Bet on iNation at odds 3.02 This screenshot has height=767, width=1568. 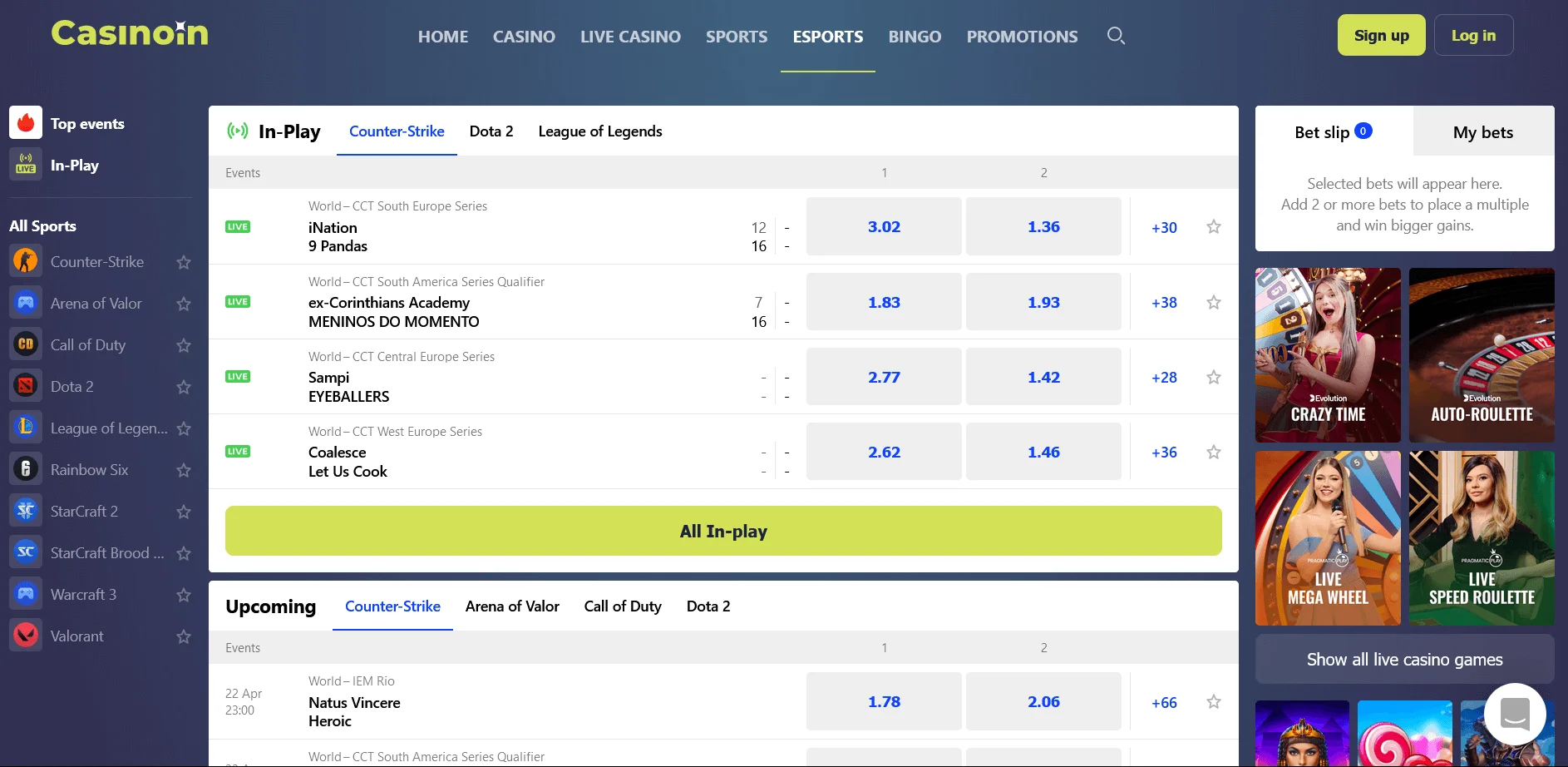tap(884, 226)
